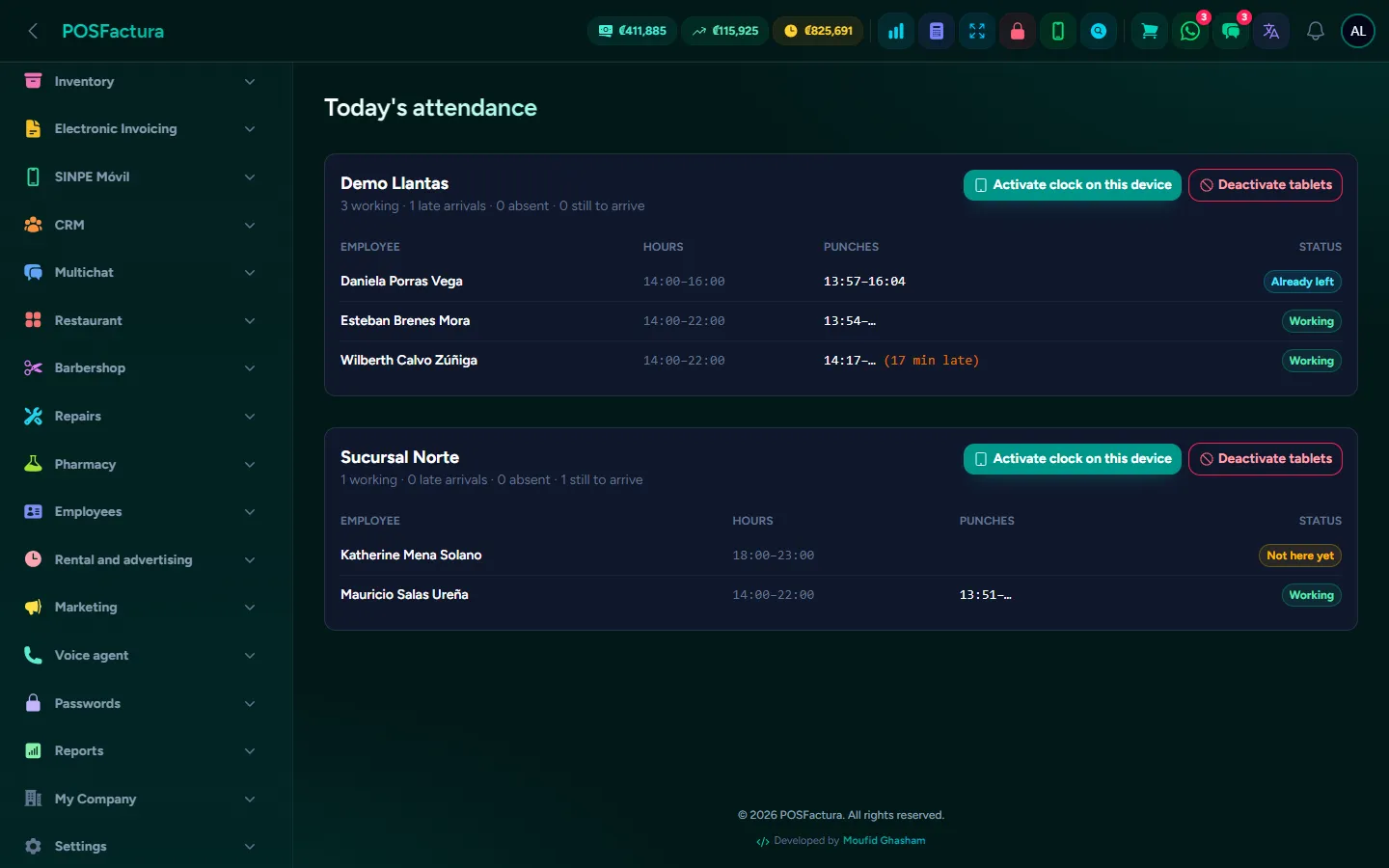Go back using the top-left arrow
The image size is (1389, 868).
pos(33,31)
